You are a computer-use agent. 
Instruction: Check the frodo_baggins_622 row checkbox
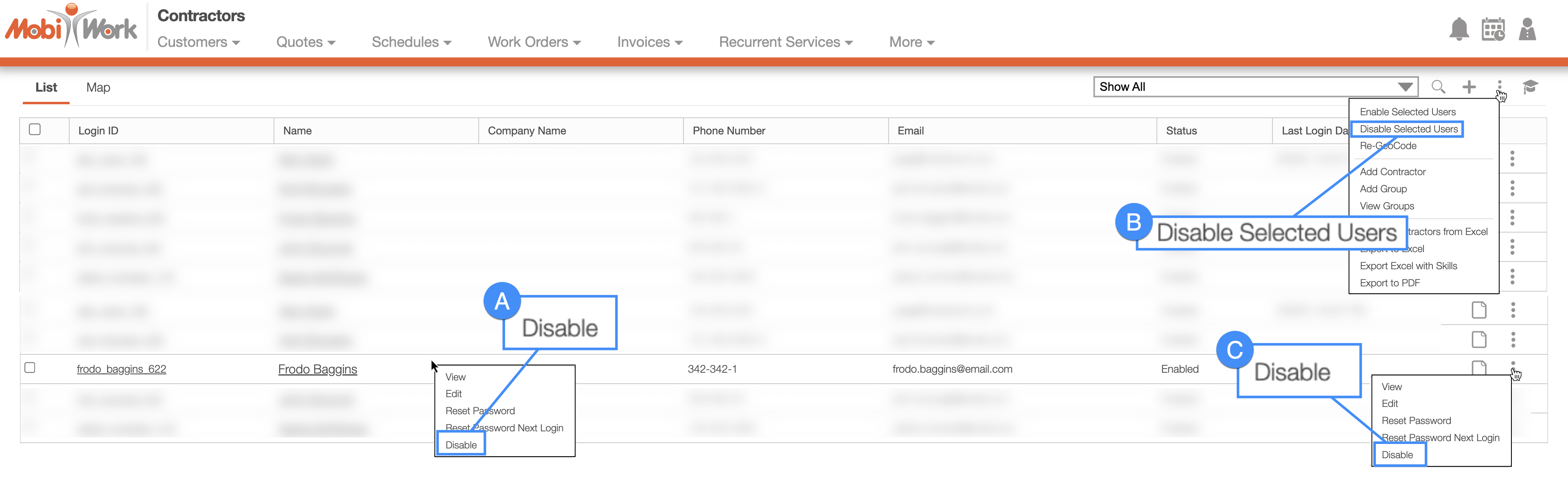point(30,367)
